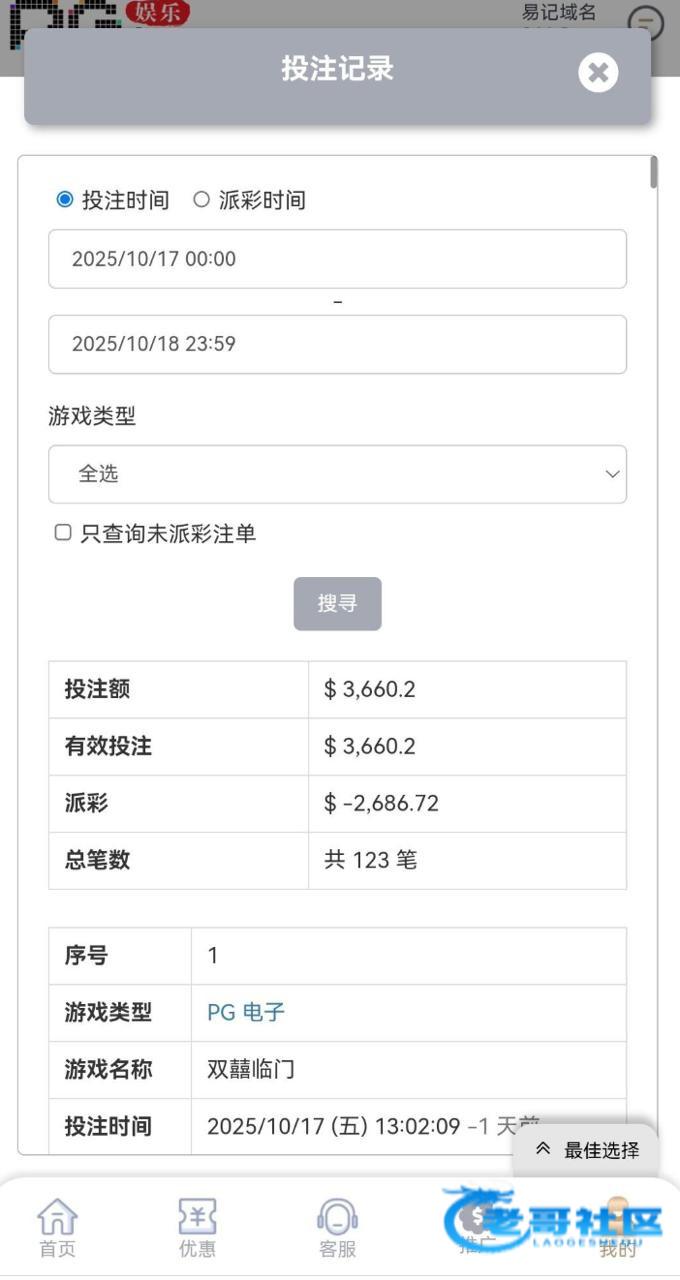Open the 游戏类型 dropdown showing 全选
Screen dimensions: 680x1280
click(337, 474)
